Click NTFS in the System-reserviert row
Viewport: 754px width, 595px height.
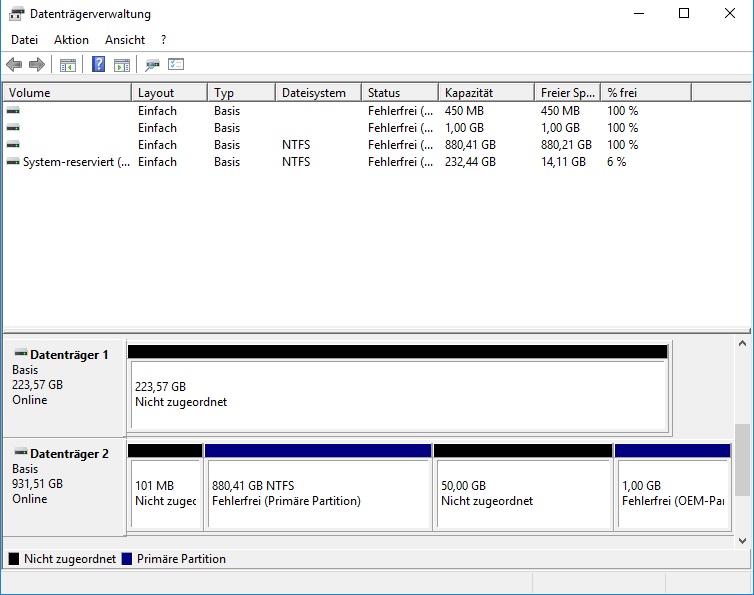(x=296, y=162)
